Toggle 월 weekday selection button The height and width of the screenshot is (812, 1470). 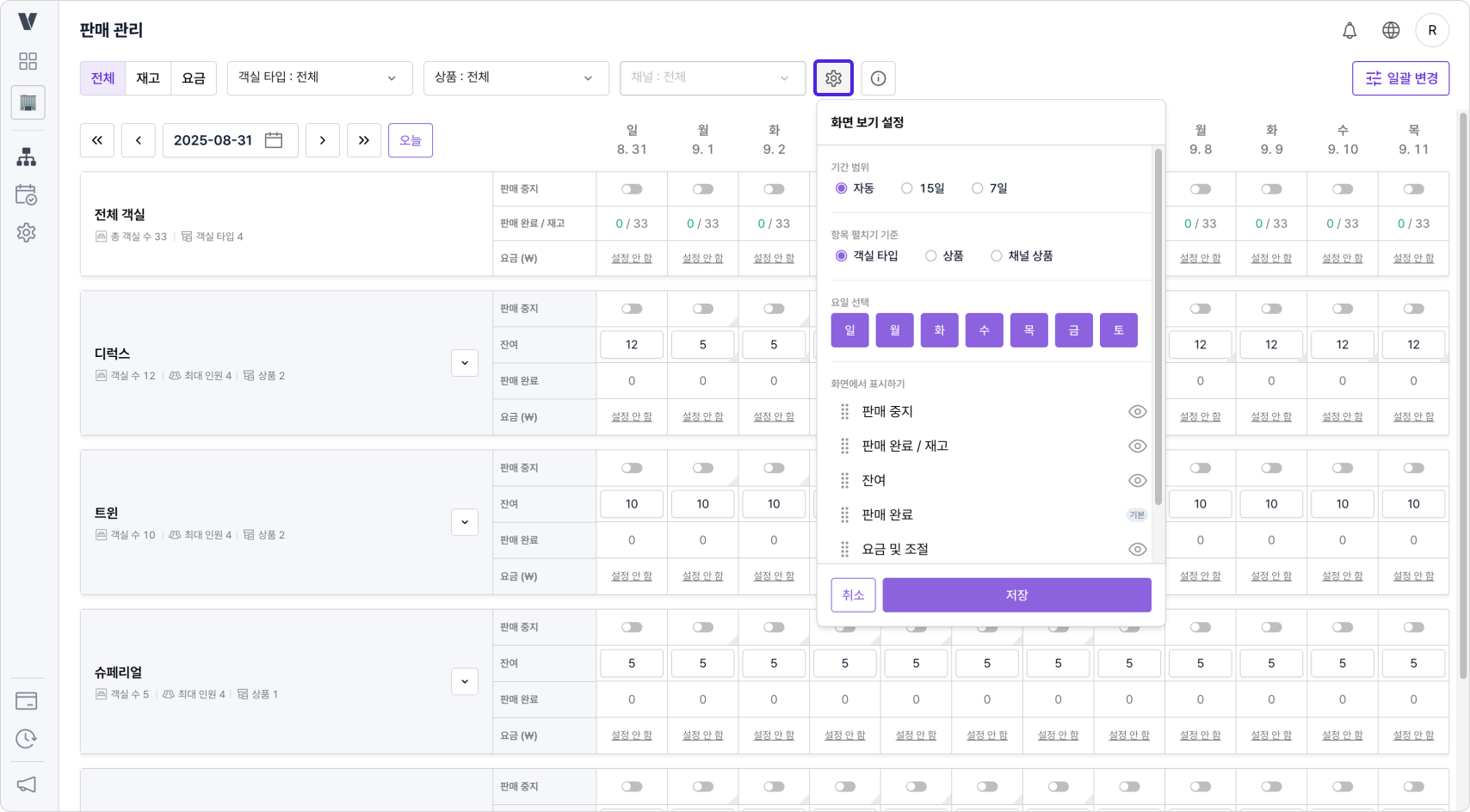[895, 330]
